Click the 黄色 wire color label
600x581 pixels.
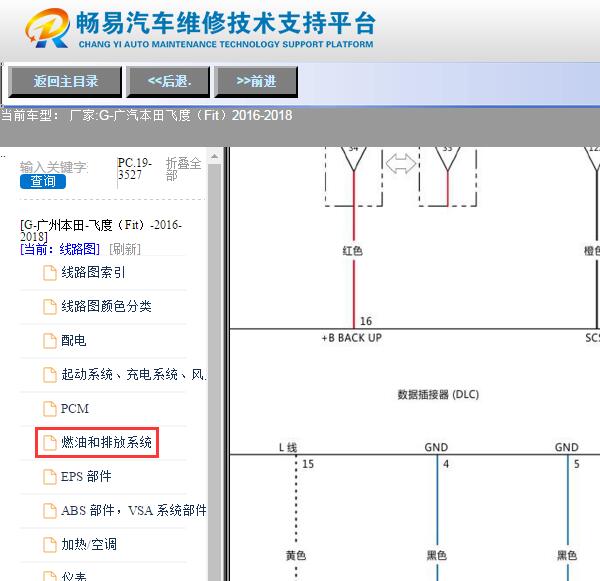[x=296, y=555]
